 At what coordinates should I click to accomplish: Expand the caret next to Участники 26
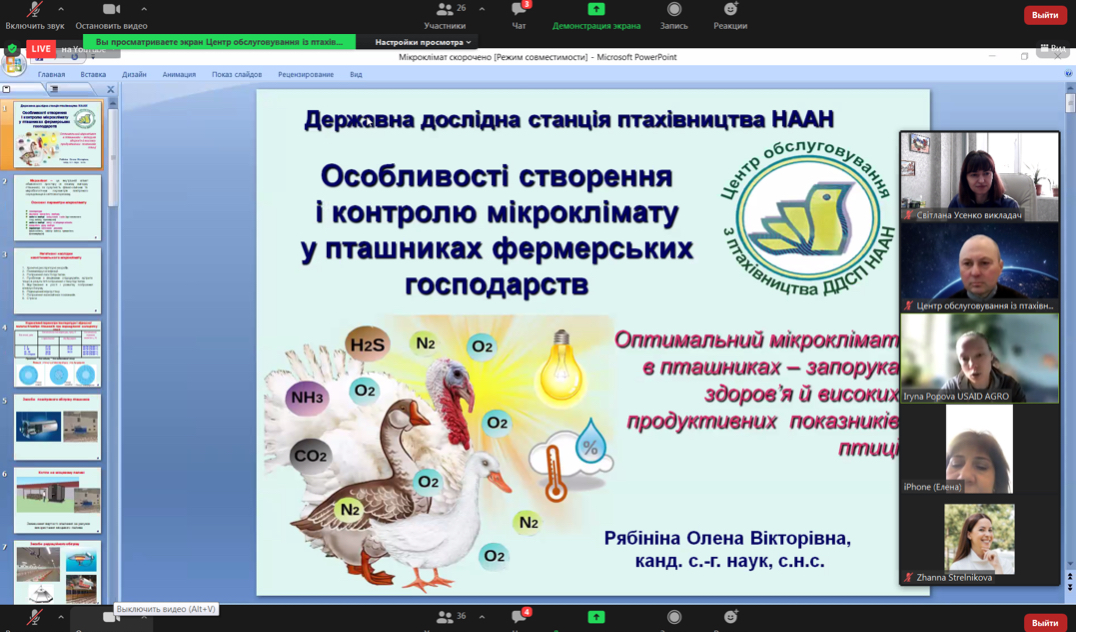pyautogui.click(x=482, y=9)
